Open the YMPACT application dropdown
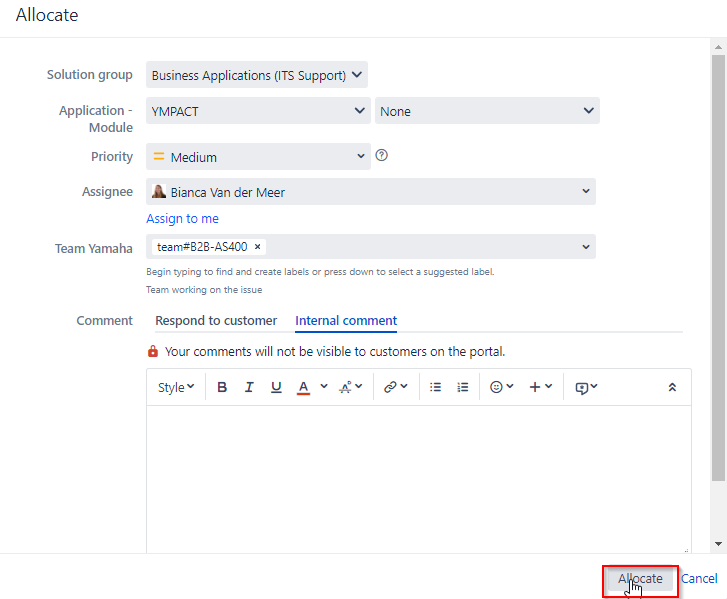This screenshot has width=727, height=599. [258, 110]
